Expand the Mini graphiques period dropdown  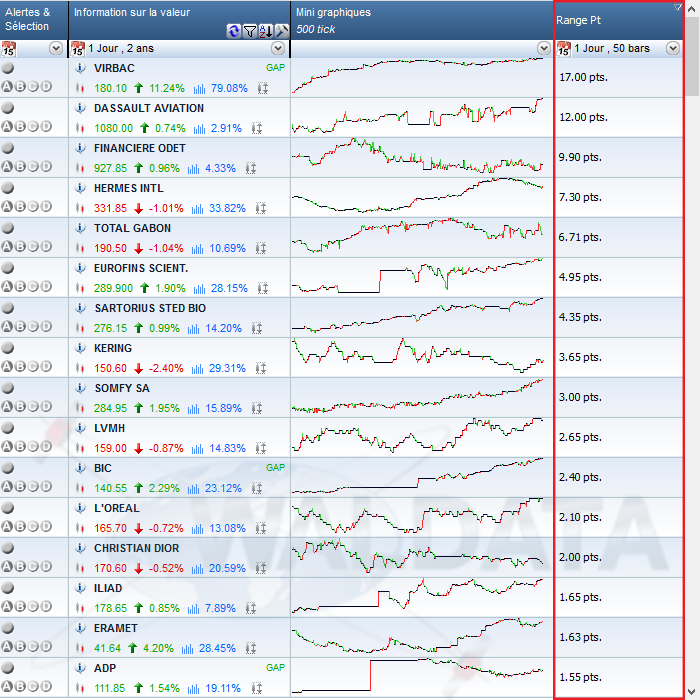[x=544, y=48]
